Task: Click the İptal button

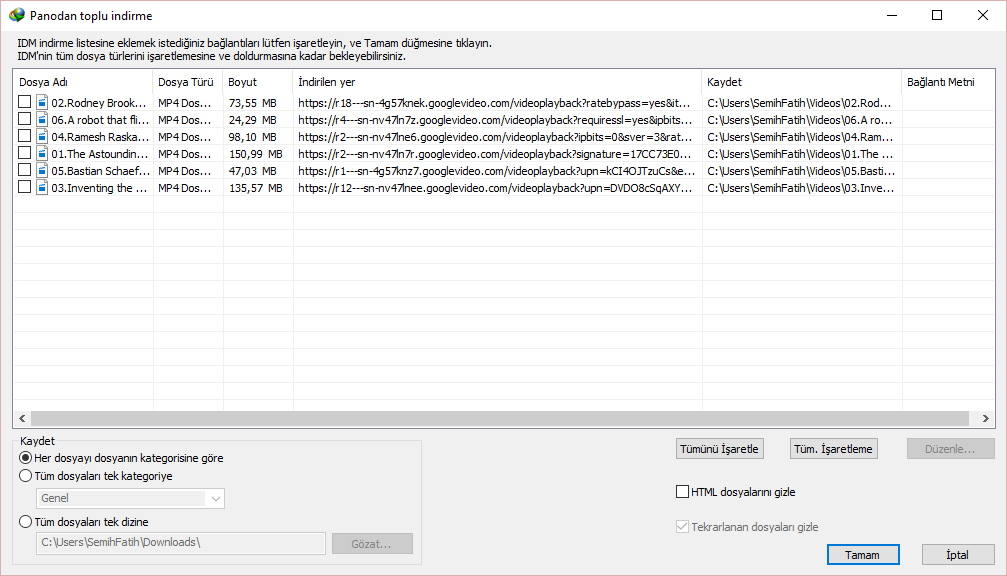Action: 957,555
